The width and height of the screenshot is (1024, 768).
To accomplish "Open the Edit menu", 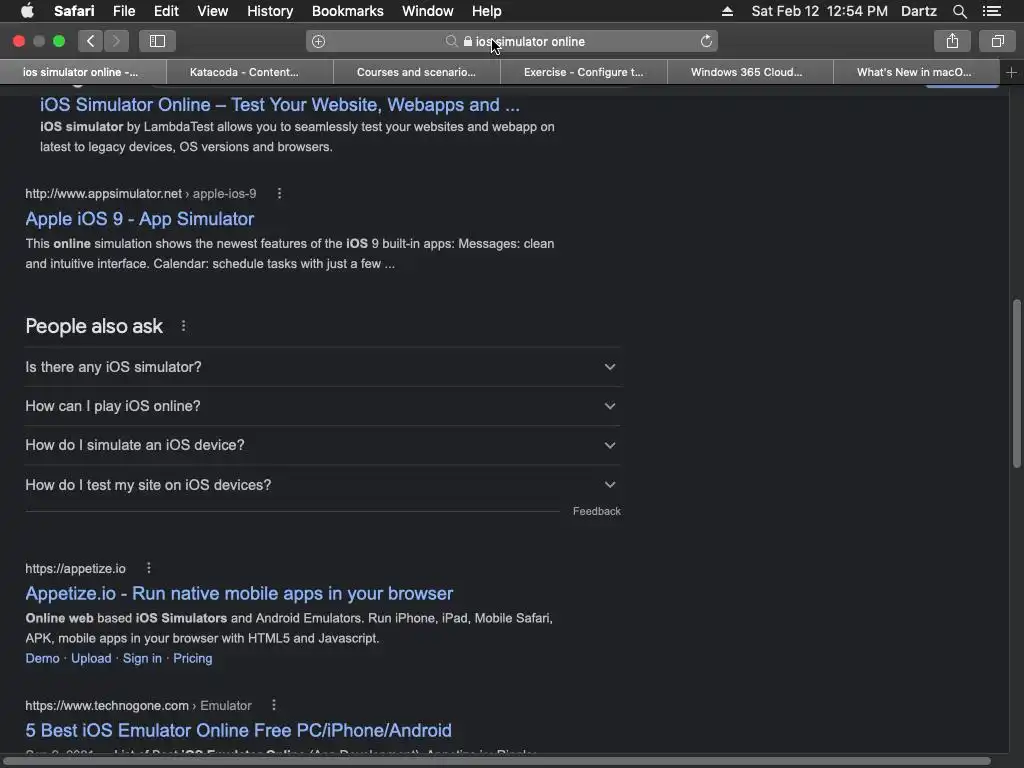I will 166,11.
